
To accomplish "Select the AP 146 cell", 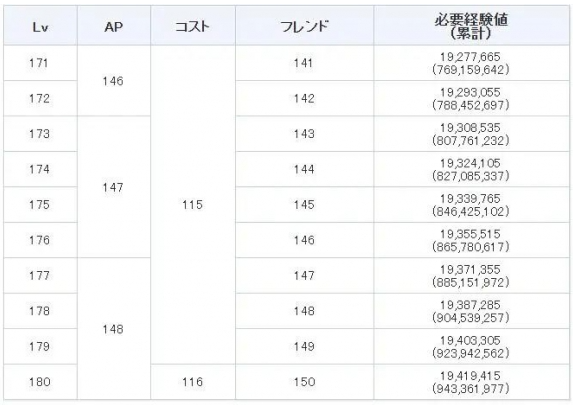I will tap(114, 81).
